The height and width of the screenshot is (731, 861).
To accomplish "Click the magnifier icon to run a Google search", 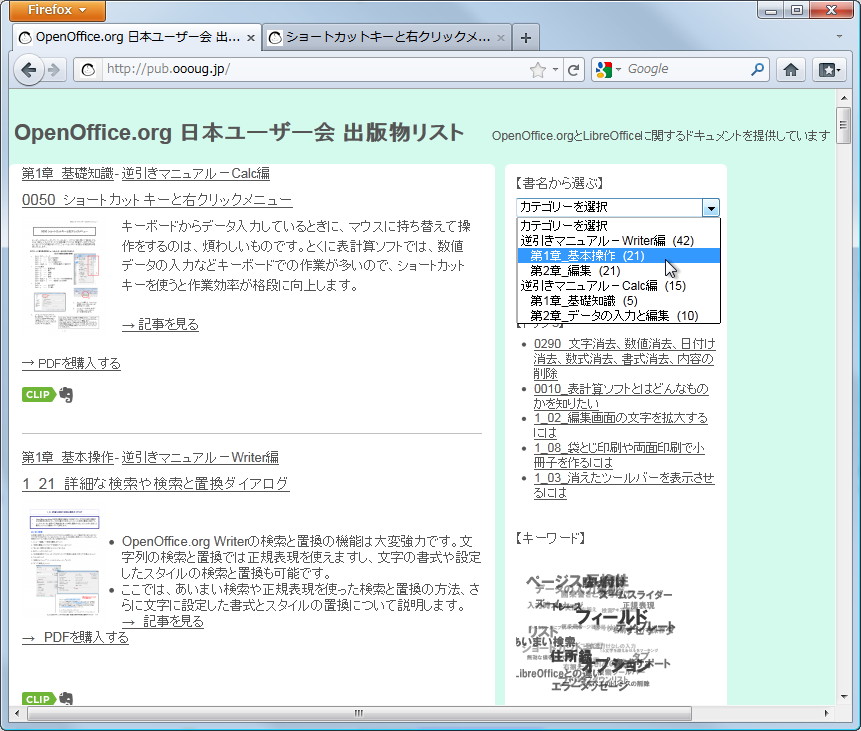I will coord(756,70).
